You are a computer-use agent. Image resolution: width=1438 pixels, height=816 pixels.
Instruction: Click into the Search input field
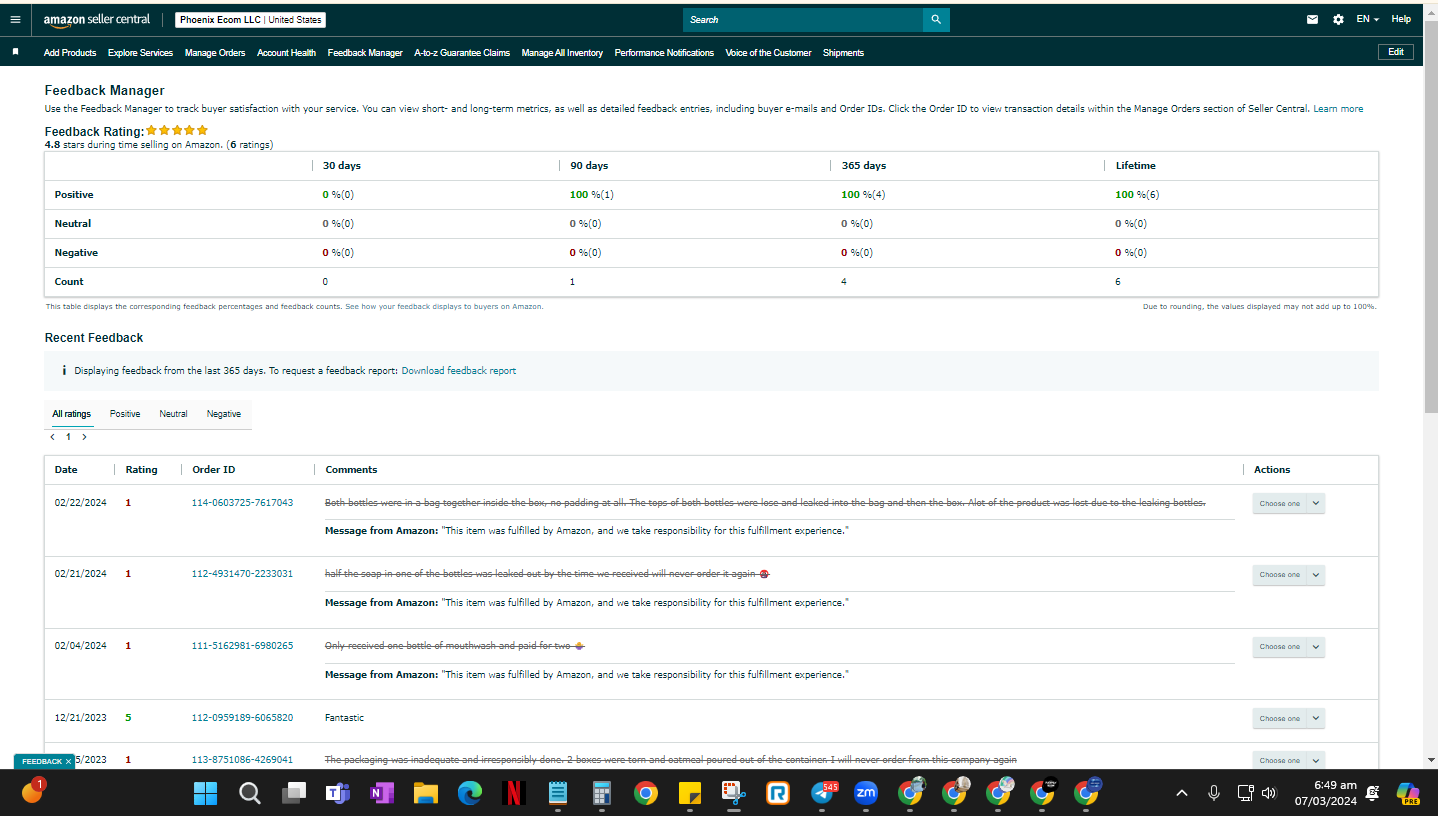[803, 19]
